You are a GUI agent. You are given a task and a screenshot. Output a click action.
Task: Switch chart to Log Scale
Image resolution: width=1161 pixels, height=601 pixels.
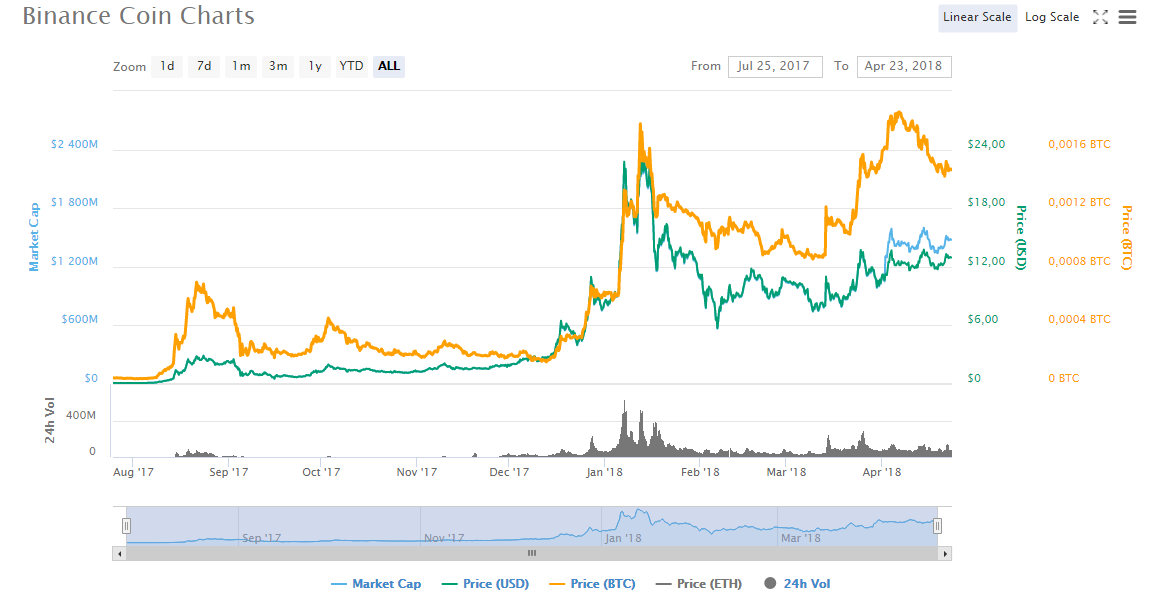pos(1051,17)
